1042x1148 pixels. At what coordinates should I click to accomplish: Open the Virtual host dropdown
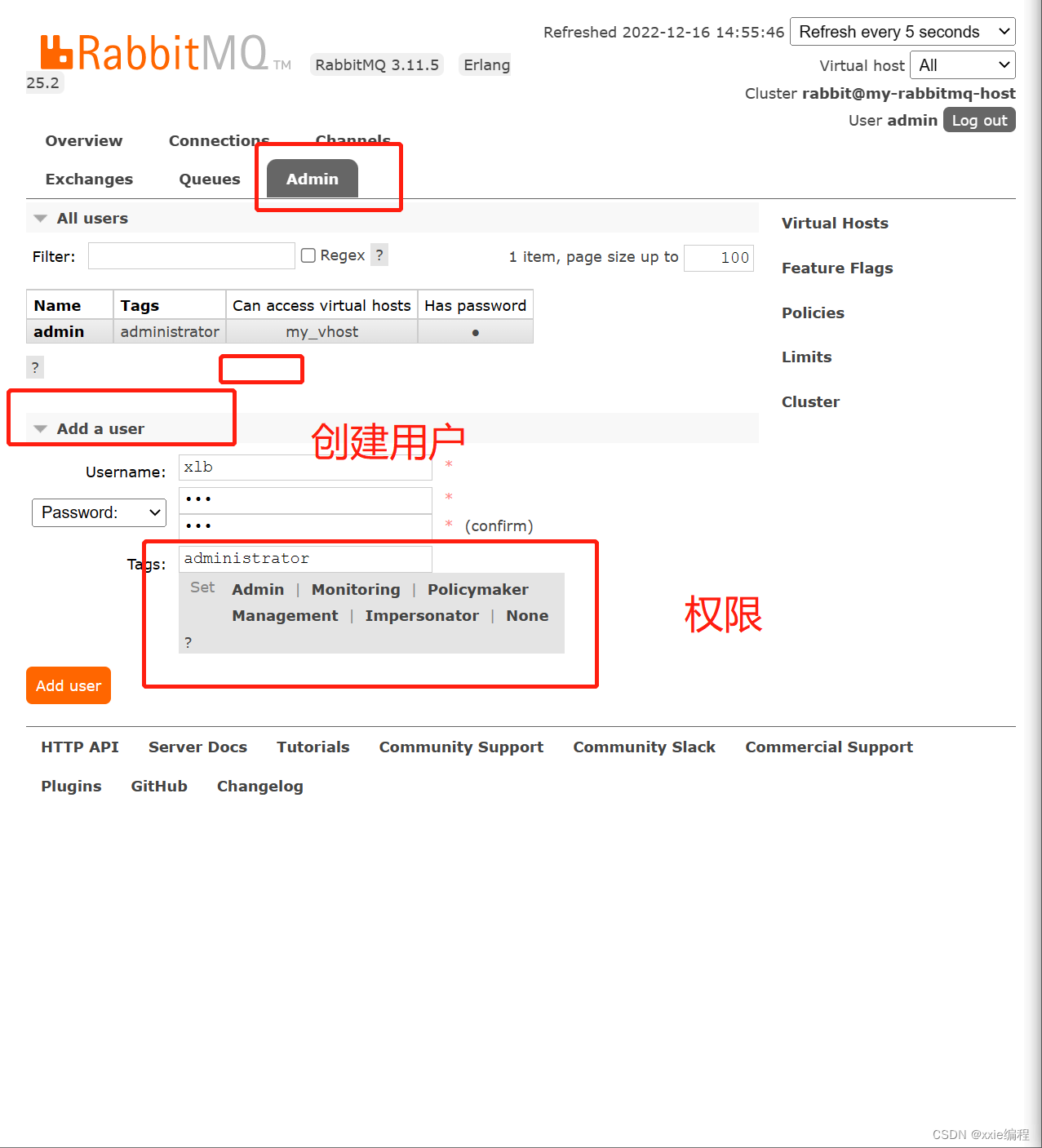pos(963,65)
